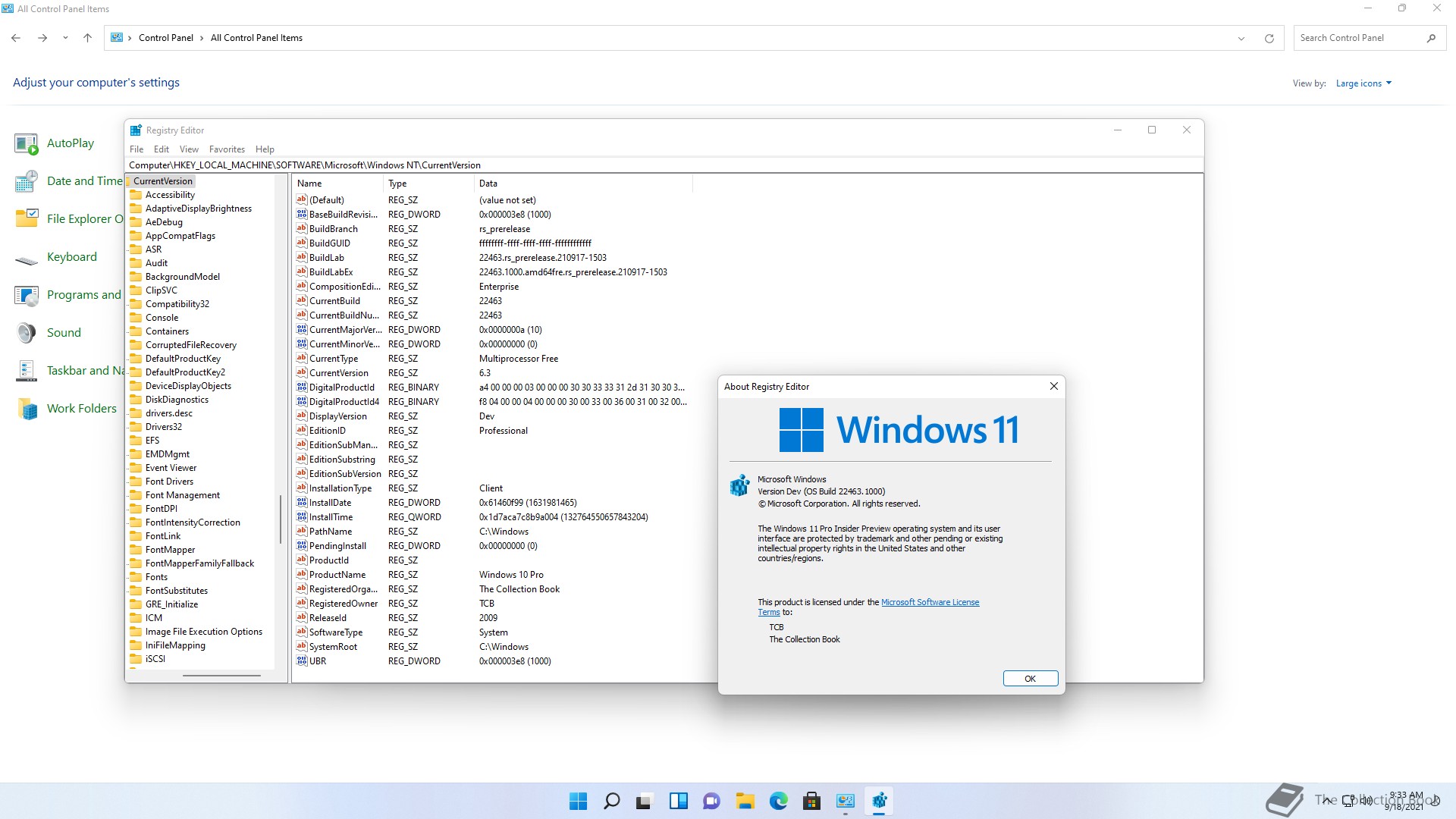
Task: Open Registry Editor Edit menu
Action: [162, 149]
